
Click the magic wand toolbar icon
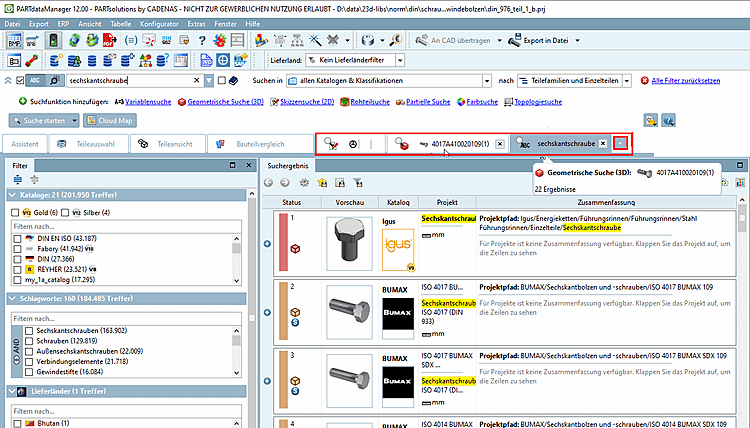coord(315,40)
